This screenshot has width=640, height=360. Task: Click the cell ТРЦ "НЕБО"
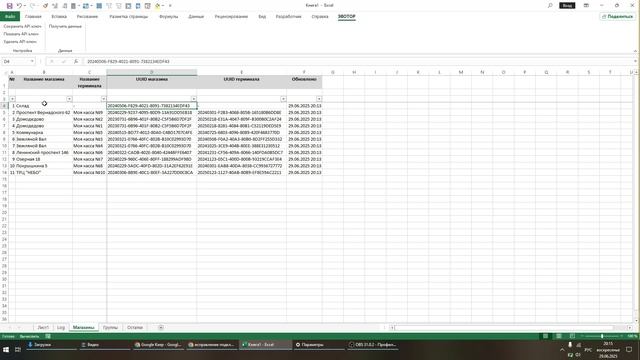44,173
